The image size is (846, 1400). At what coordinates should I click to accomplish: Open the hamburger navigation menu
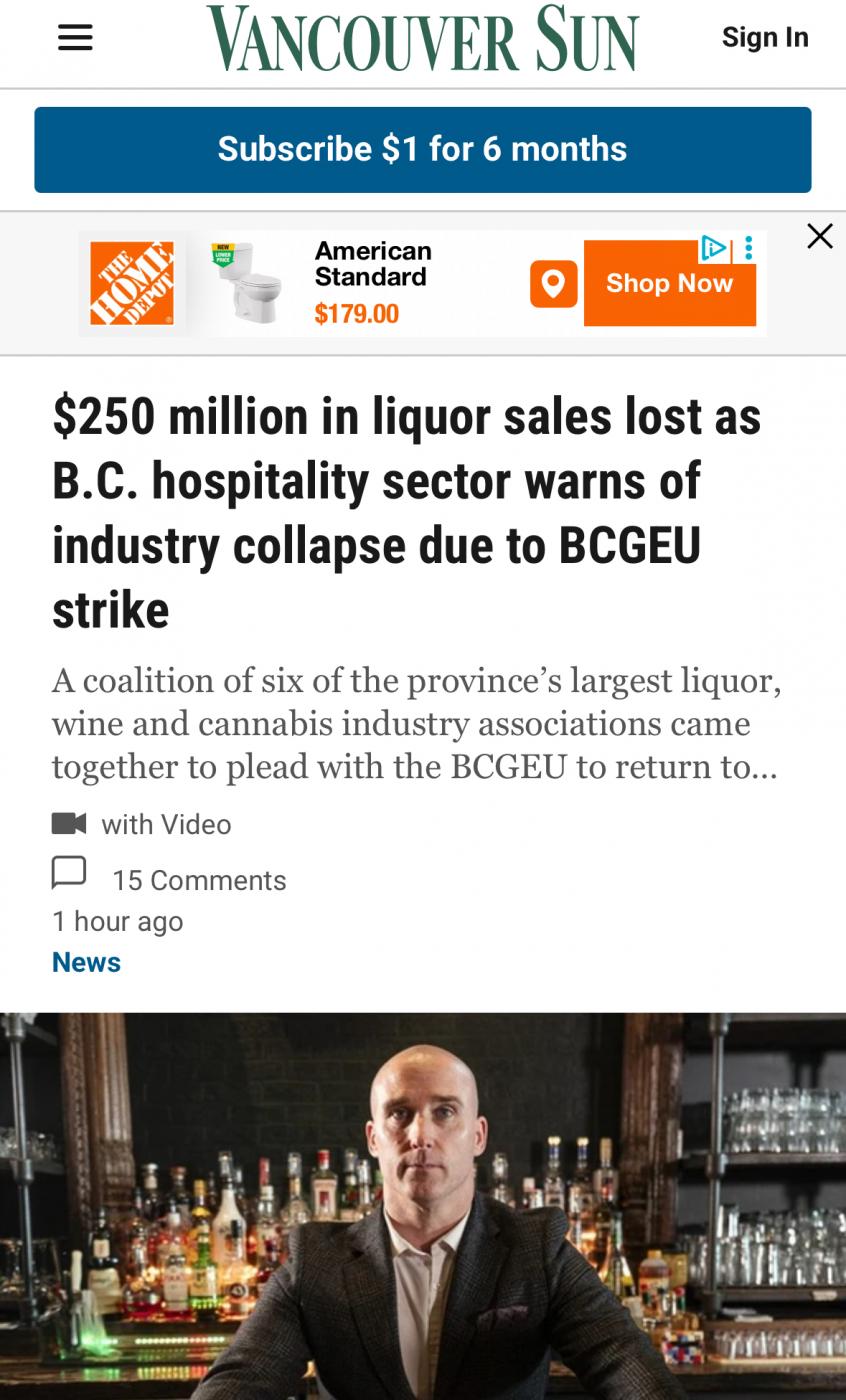[75, 38]
